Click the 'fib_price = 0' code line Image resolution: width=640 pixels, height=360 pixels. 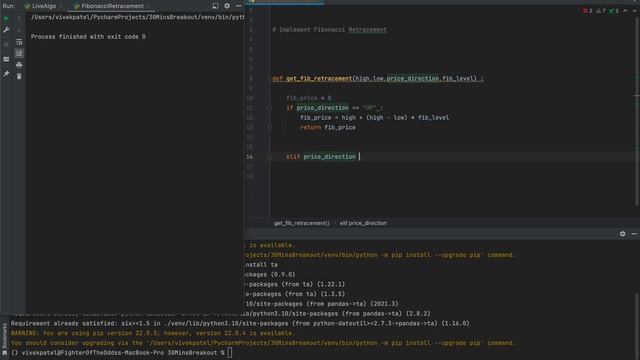pyautogui.click(x=309, y=98)
